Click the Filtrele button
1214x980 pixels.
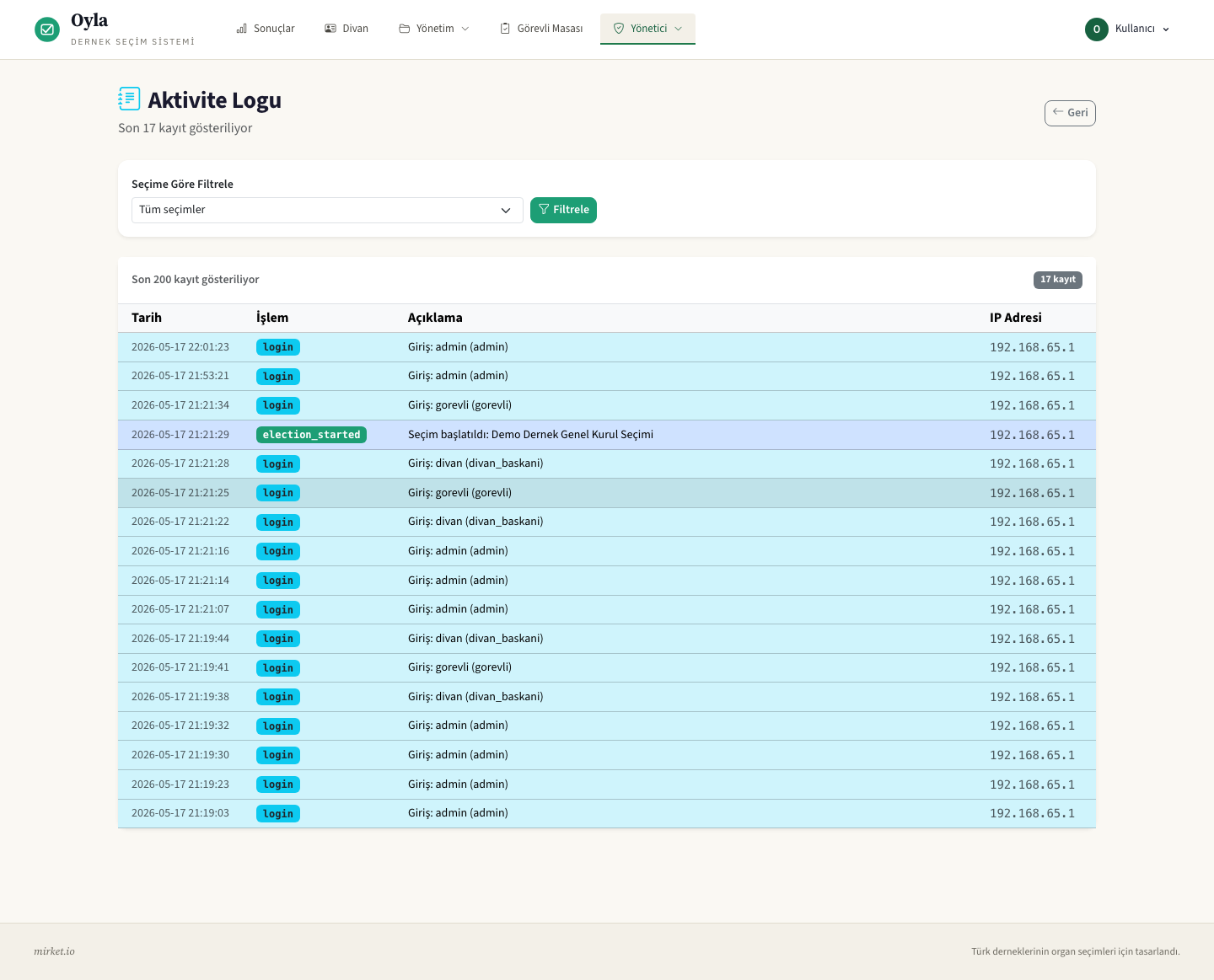click(563, 210)
